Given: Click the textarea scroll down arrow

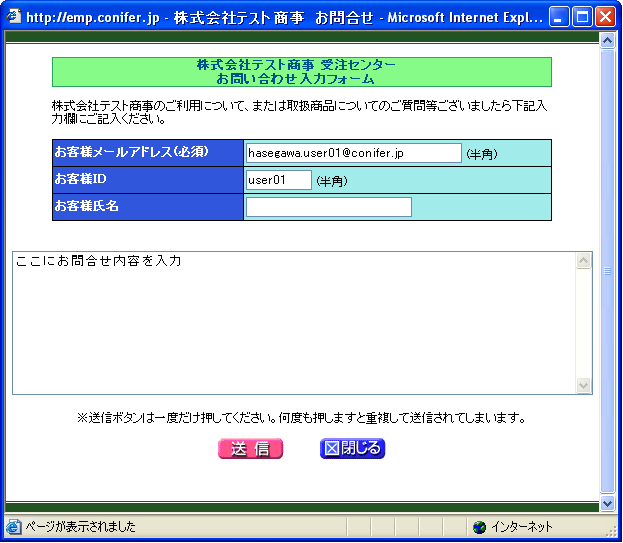Looking at the screenshot, I should pyautogui.click(x=583, y=385).
